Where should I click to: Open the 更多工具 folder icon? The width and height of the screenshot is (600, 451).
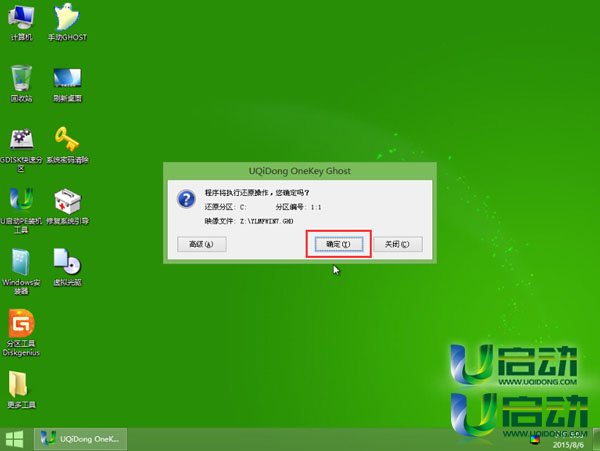click(21, 389)
